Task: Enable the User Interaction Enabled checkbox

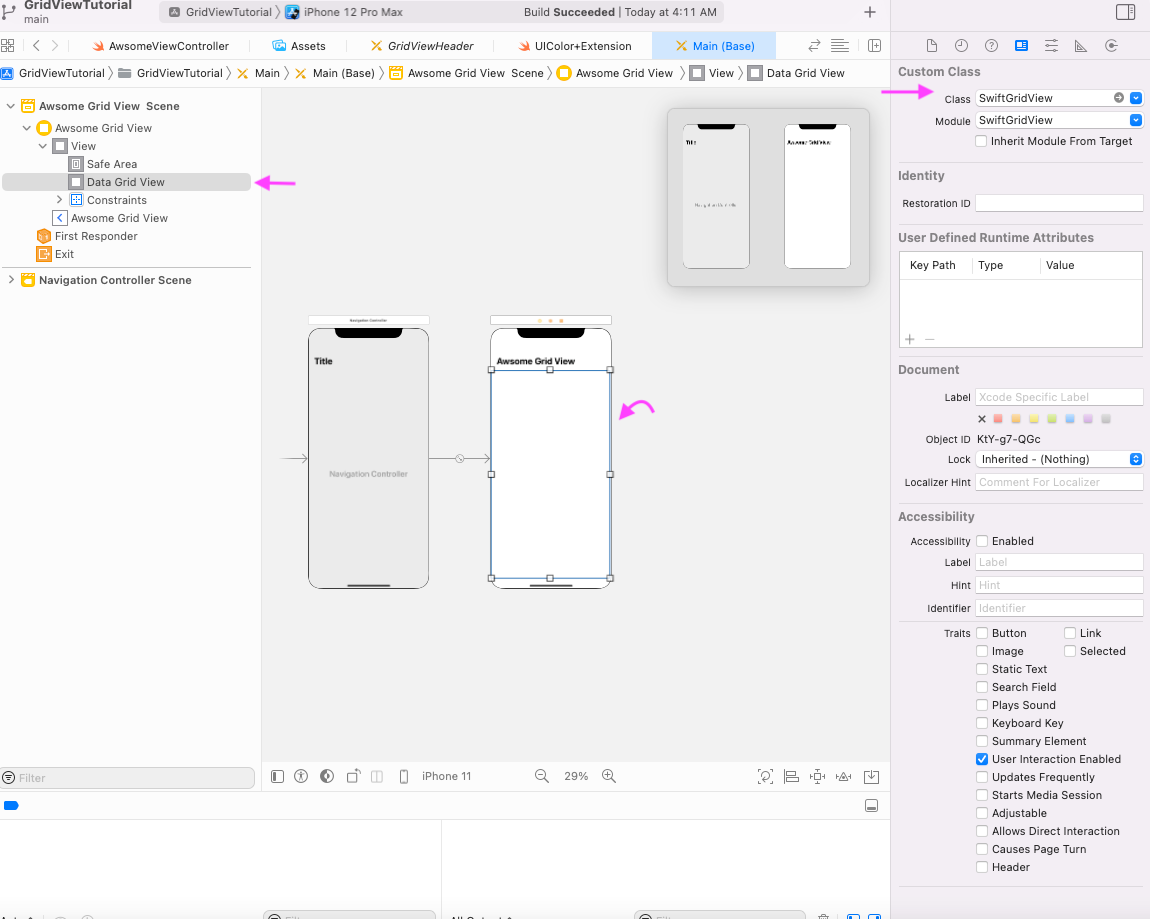Action: tap(982, 759)
